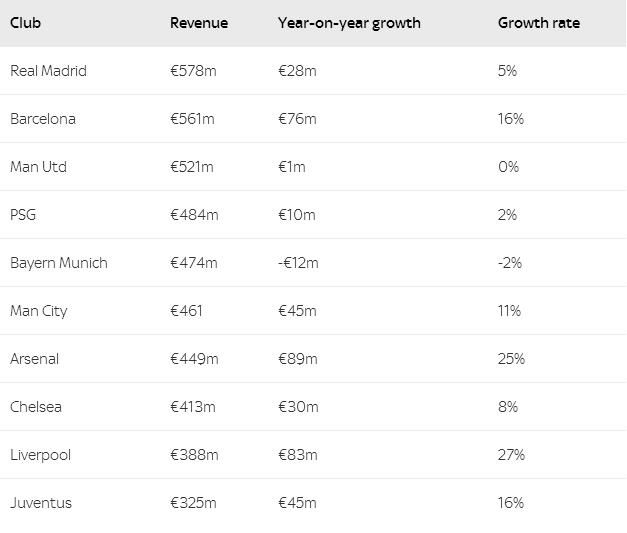
Task: Click Barcelona's €76m year-on-year growth
Action: (x=297, y=119)
